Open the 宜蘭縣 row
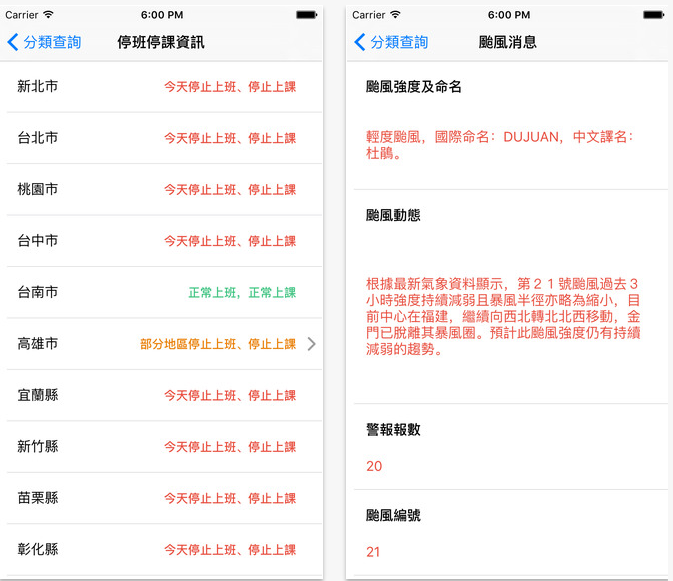This screenshot has height=581, width=673. [x=162, y=395]
